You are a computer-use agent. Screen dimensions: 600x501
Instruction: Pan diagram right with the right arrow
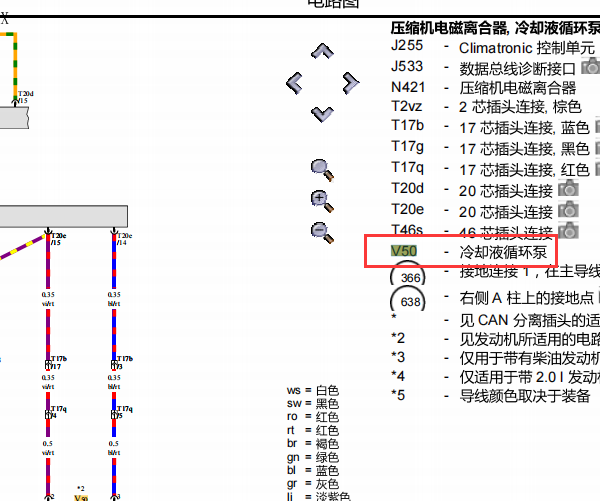[351, 83]
